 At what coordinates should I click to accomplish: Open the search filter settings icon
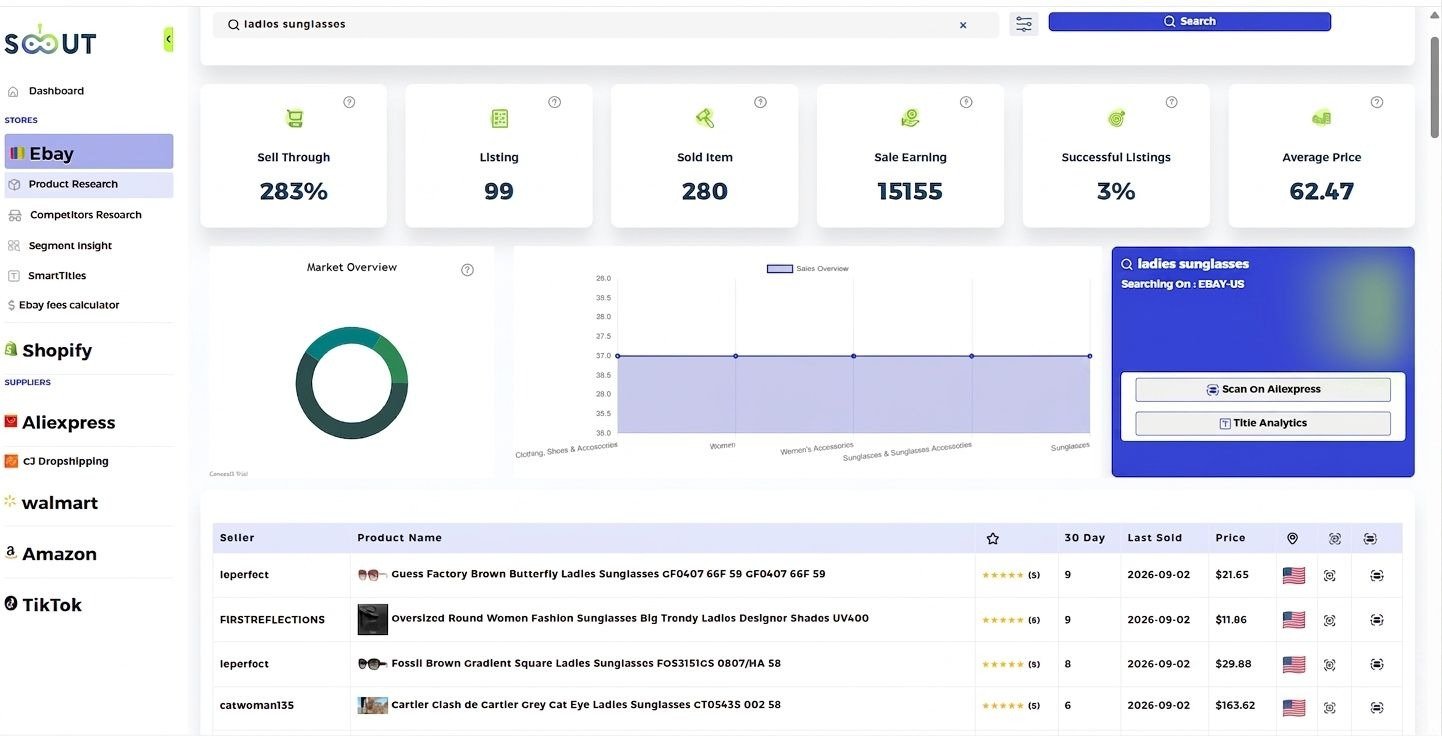(1024, 24)
